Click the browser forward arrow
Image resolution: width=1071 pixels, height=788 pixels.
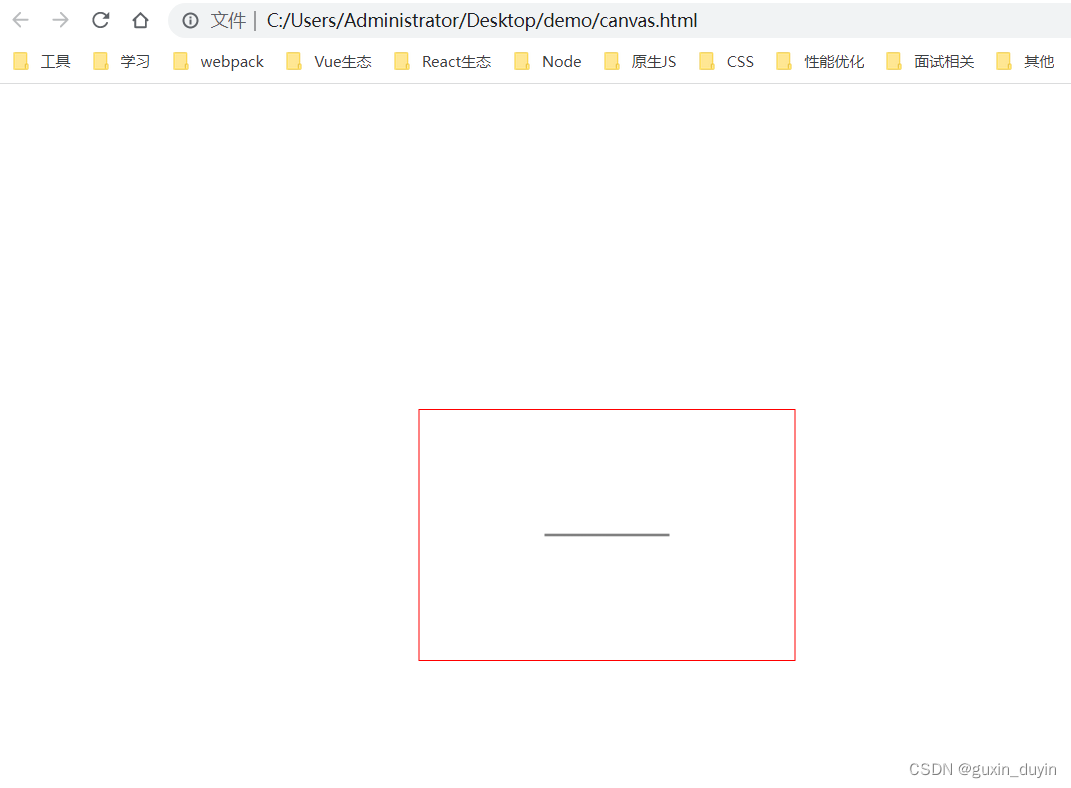point(60,20)
